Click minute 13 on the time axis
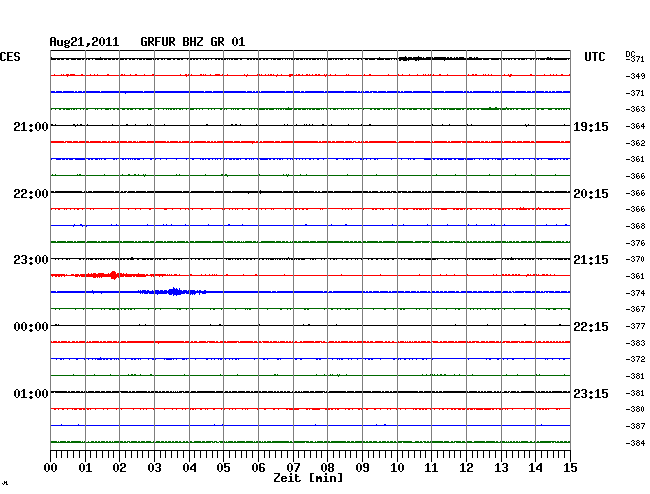This screenshot has height=494, width=650. 501,468
